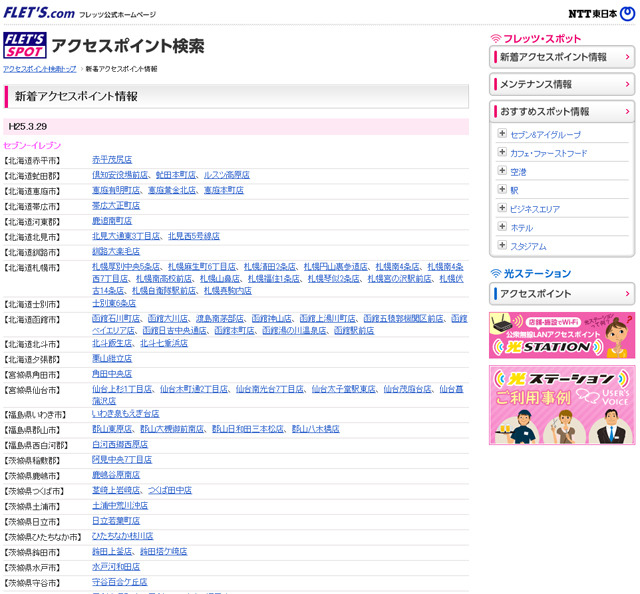640x594 pixels.
Task: Open 札幌厚別中央5条店 store link
Action: (126, 267)
